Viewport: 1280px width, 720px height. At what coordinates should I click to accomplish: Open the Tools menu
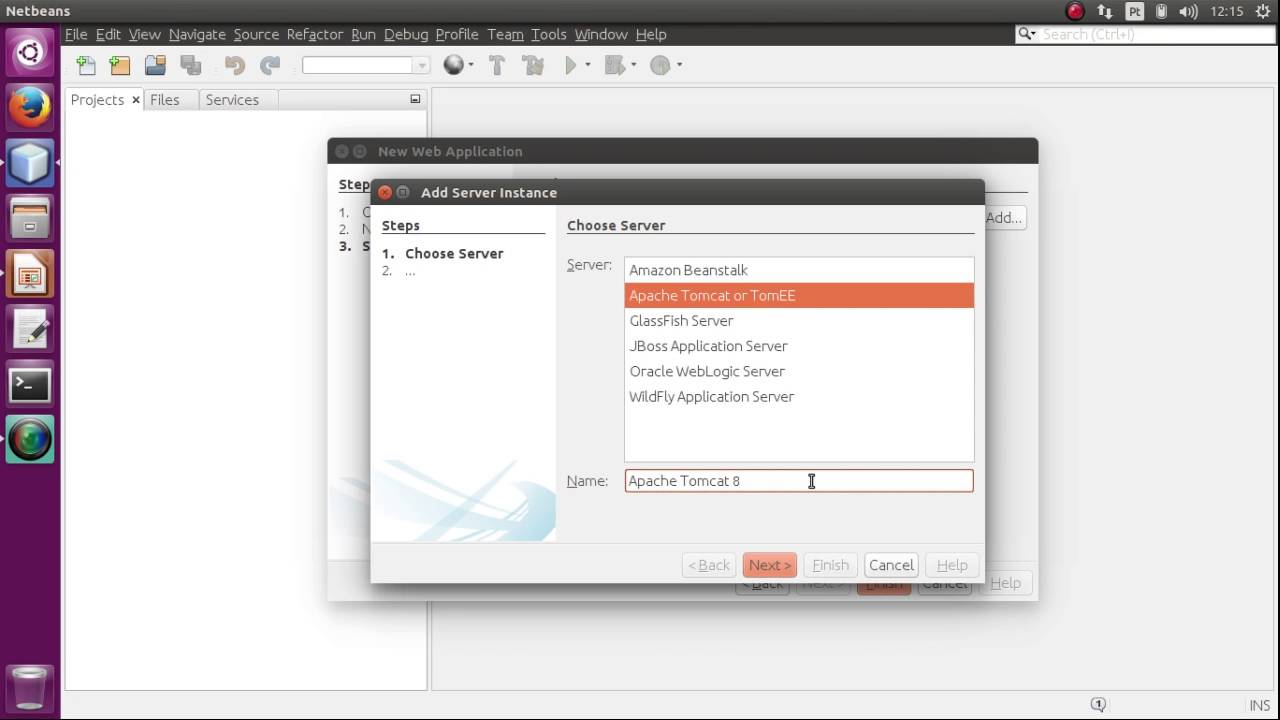pos(548,34)
